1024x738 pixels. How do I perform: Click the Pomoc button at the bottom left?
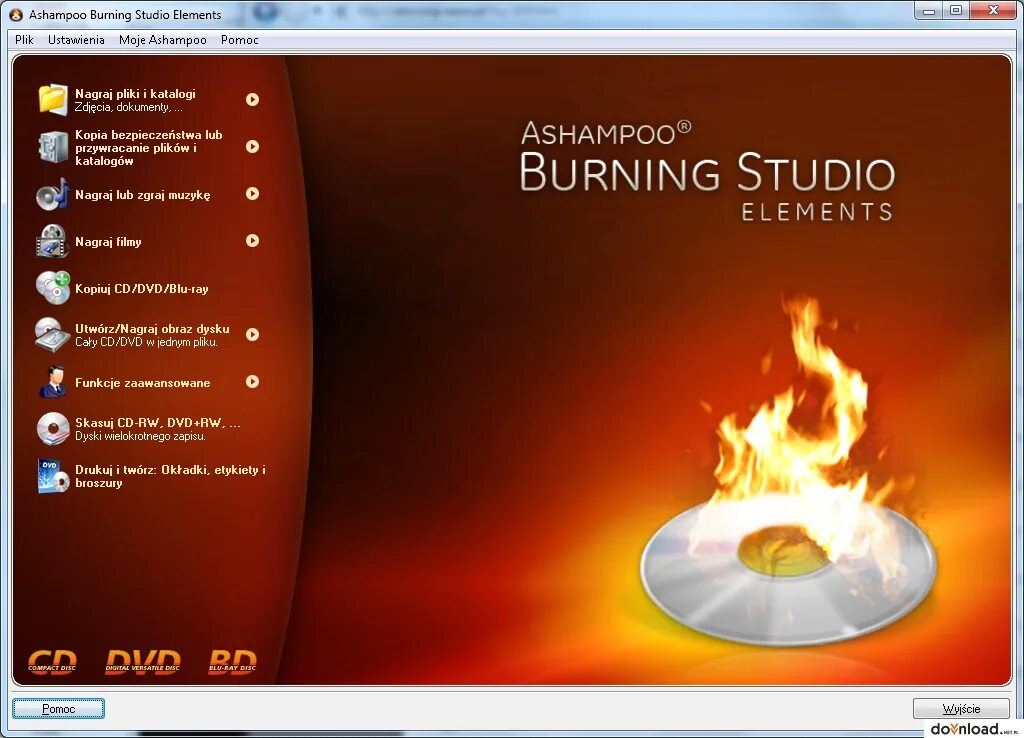[58, 709]
